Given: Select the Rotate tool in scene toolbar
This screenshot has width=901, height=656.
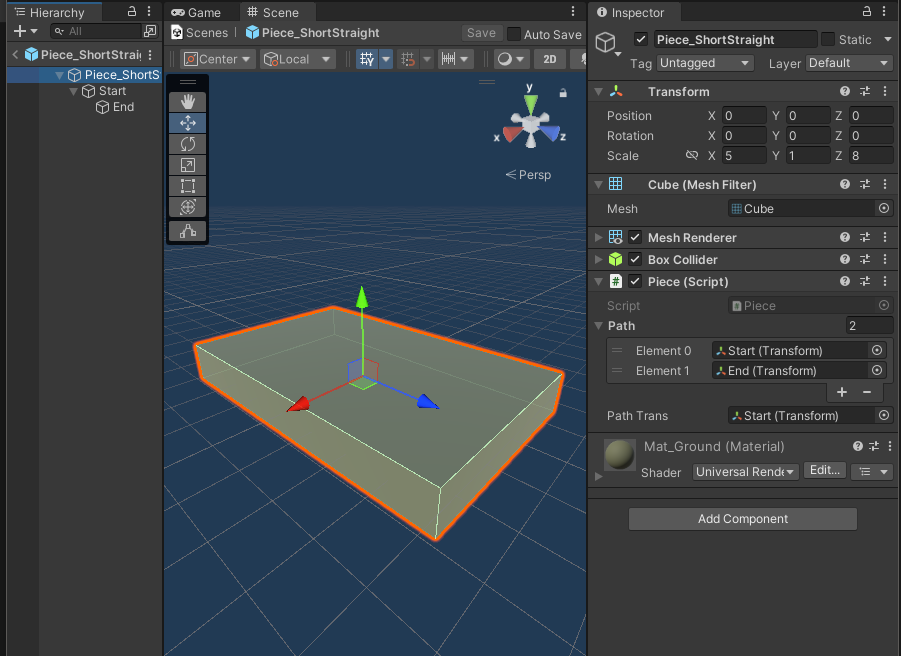Looking at the screenshot, I should 187,144.
